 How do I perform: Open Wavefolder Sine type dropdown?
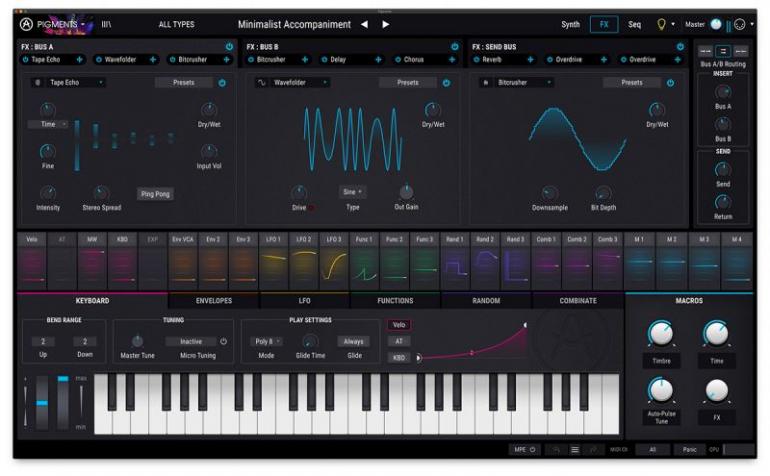tap(352, 192)
